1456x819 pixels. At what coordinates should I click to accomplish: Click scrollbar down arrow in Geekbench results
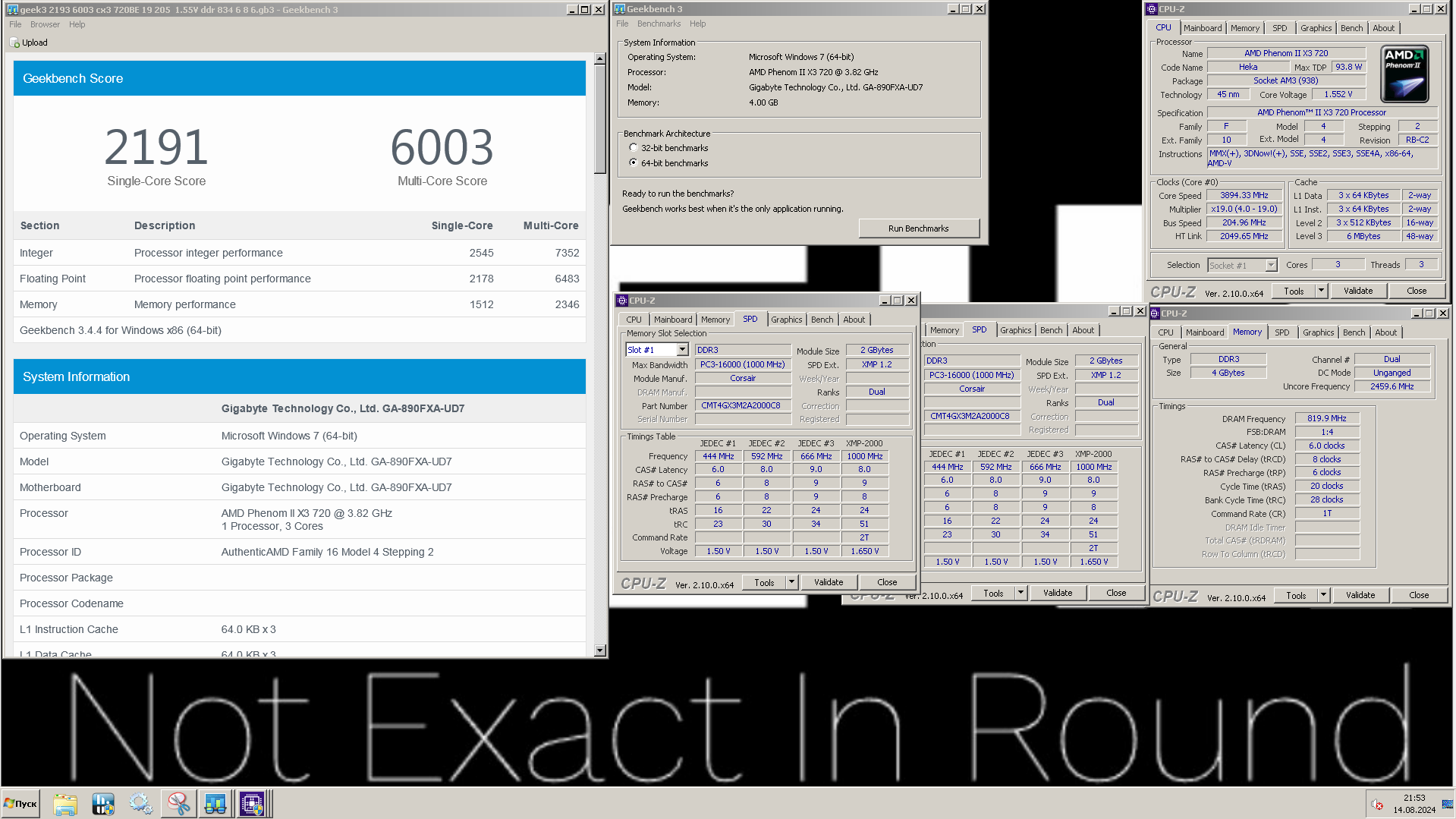599,650
